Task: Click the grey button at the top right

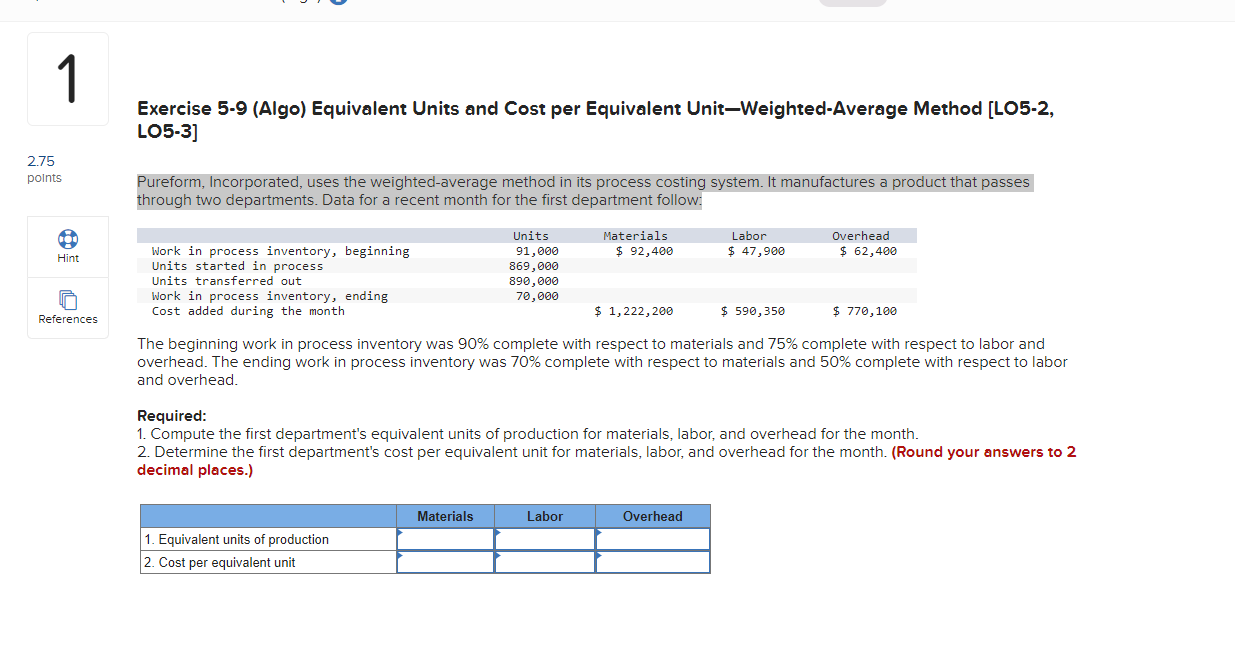Action: [852, 3]
